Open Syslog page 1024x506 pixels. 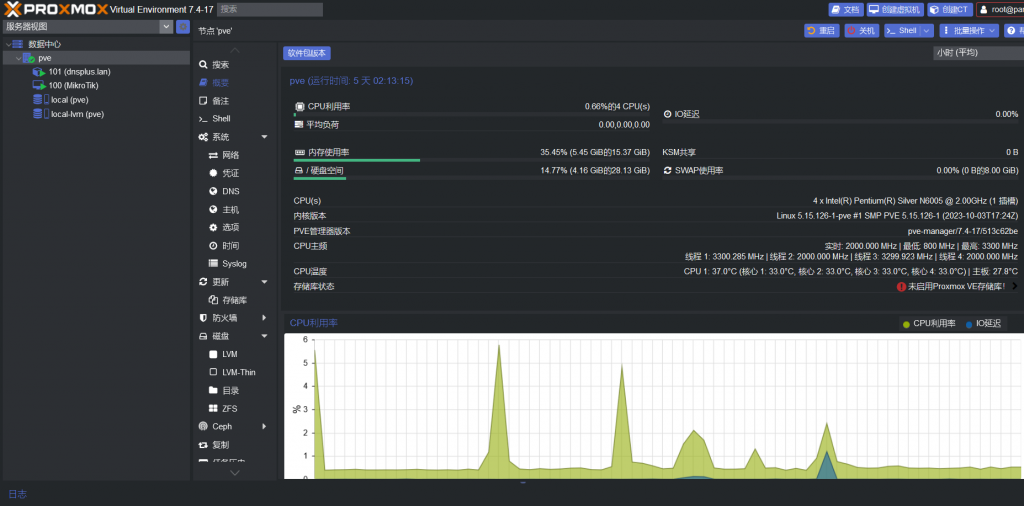(x=234, y=264)
